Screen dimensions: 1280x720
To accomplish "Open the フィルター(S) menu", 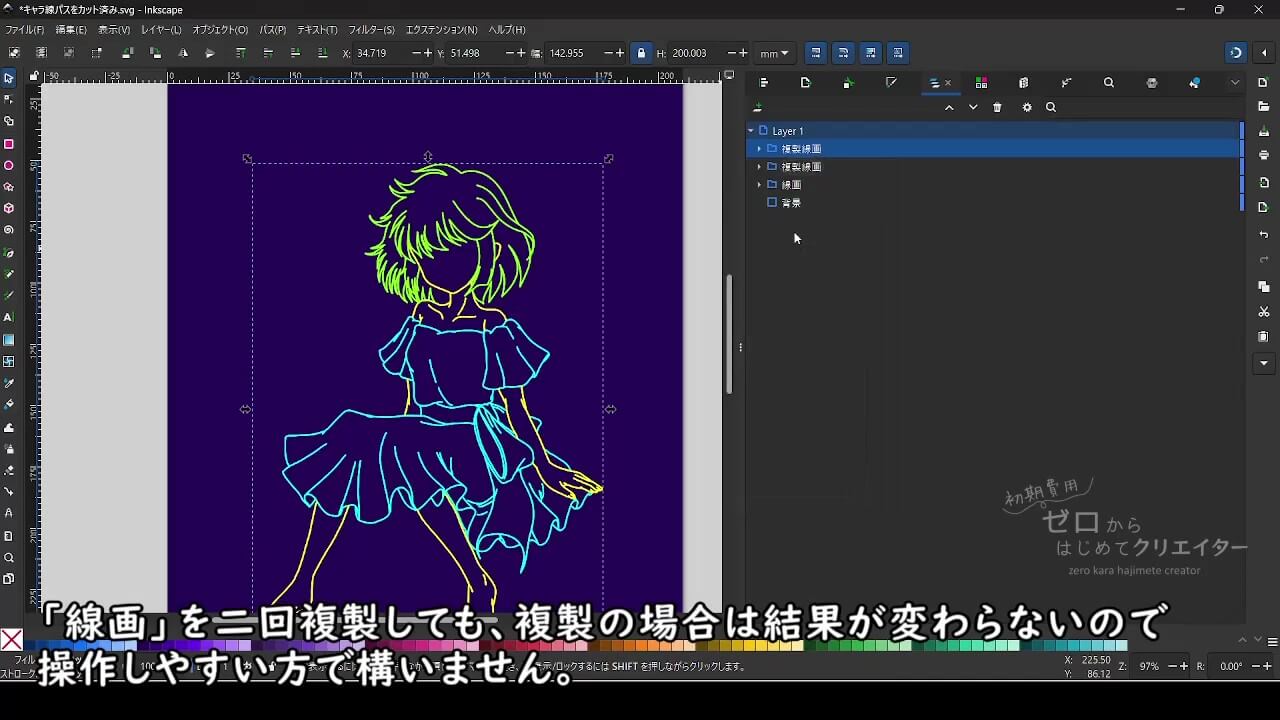I will 371,30.
